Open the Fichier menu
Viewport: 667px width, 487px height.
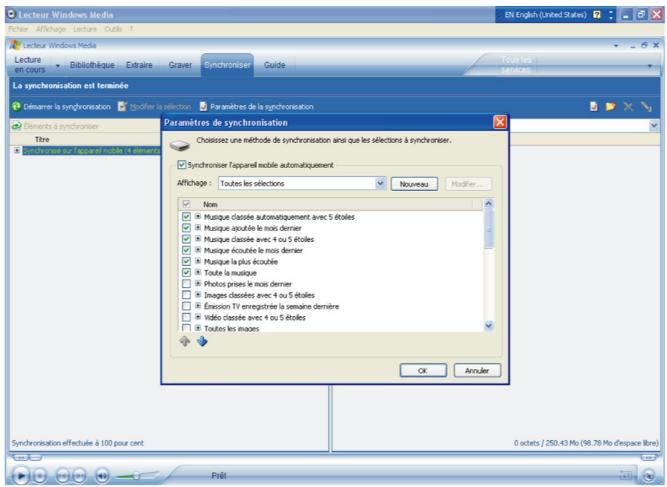(x=18, y=29)
